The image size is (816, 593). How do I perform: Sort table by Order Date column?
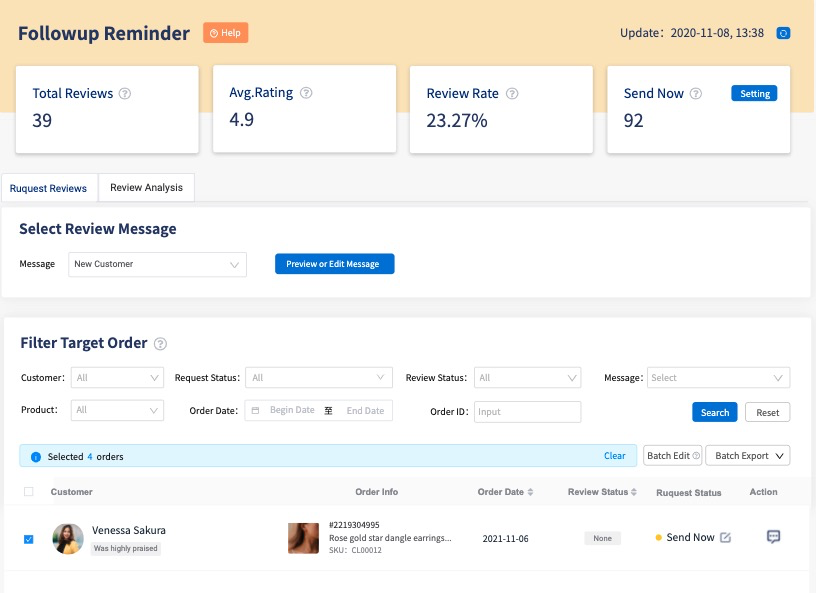point(533,491)
